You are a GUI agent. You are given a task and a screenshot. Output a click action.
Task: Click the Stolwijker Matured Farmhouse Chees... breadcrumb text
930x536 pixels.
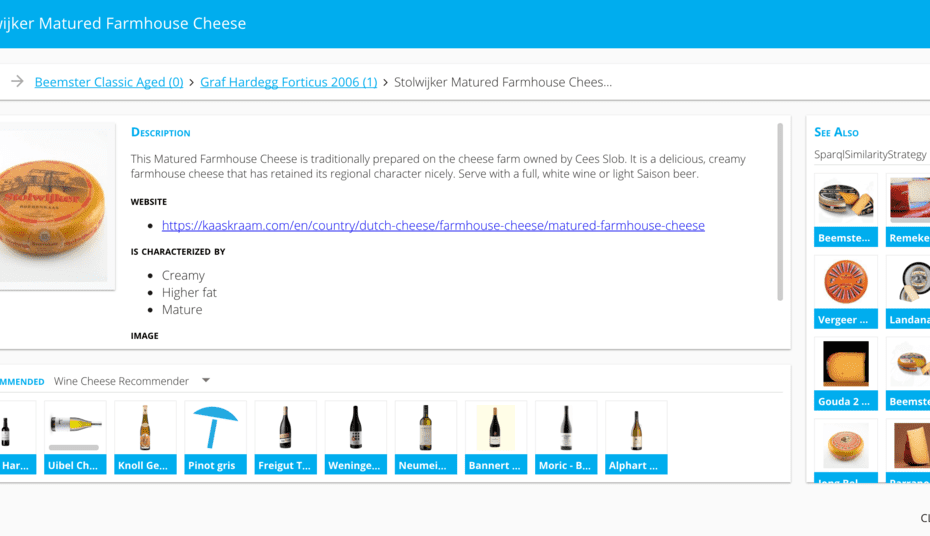pos(503,82)
